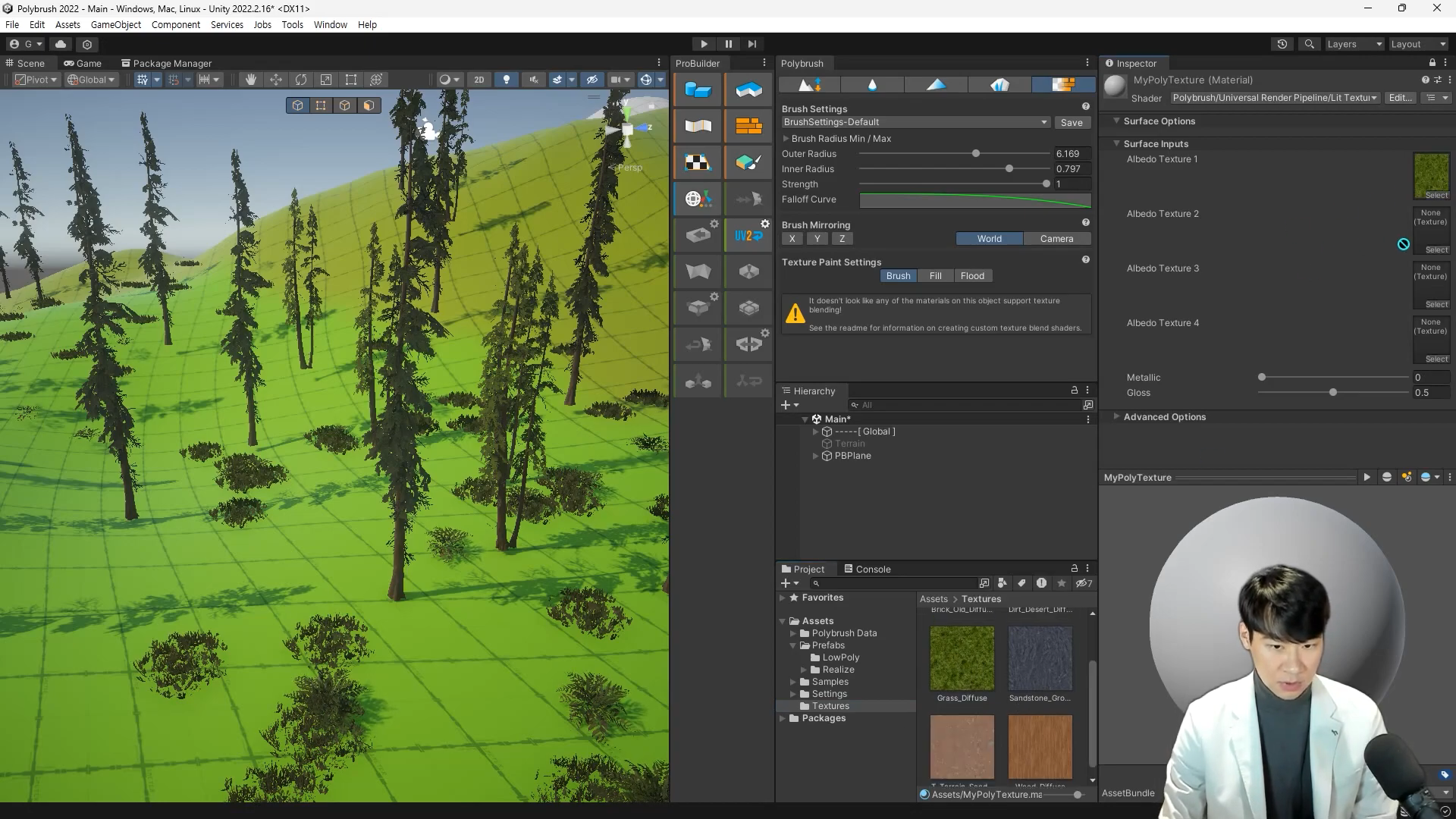Toggle scene lighting lightbulb icon

pyautogui.click(x=507, y=80)
